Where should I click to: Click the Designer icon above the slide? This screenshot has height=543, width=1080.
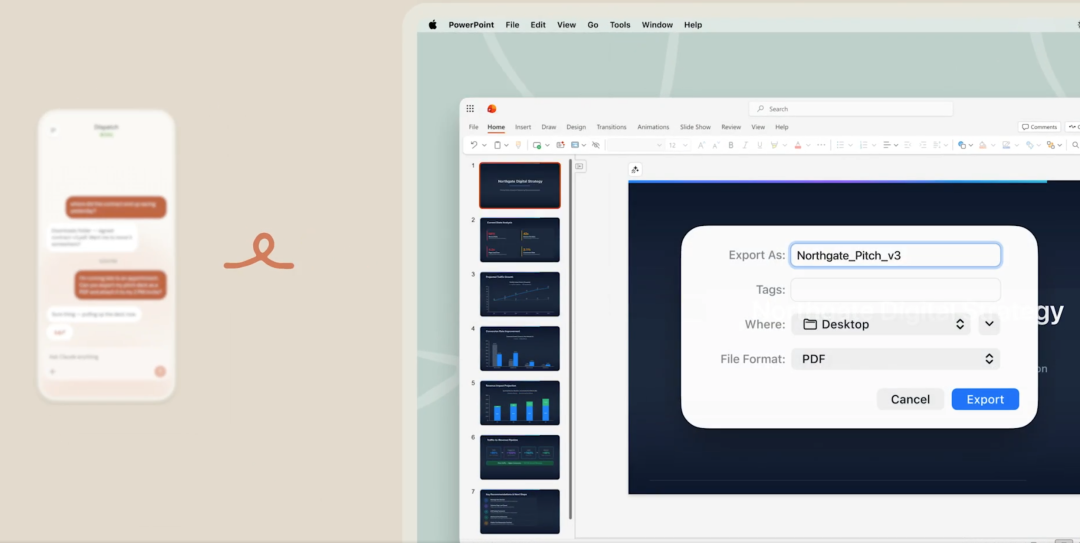635,169
